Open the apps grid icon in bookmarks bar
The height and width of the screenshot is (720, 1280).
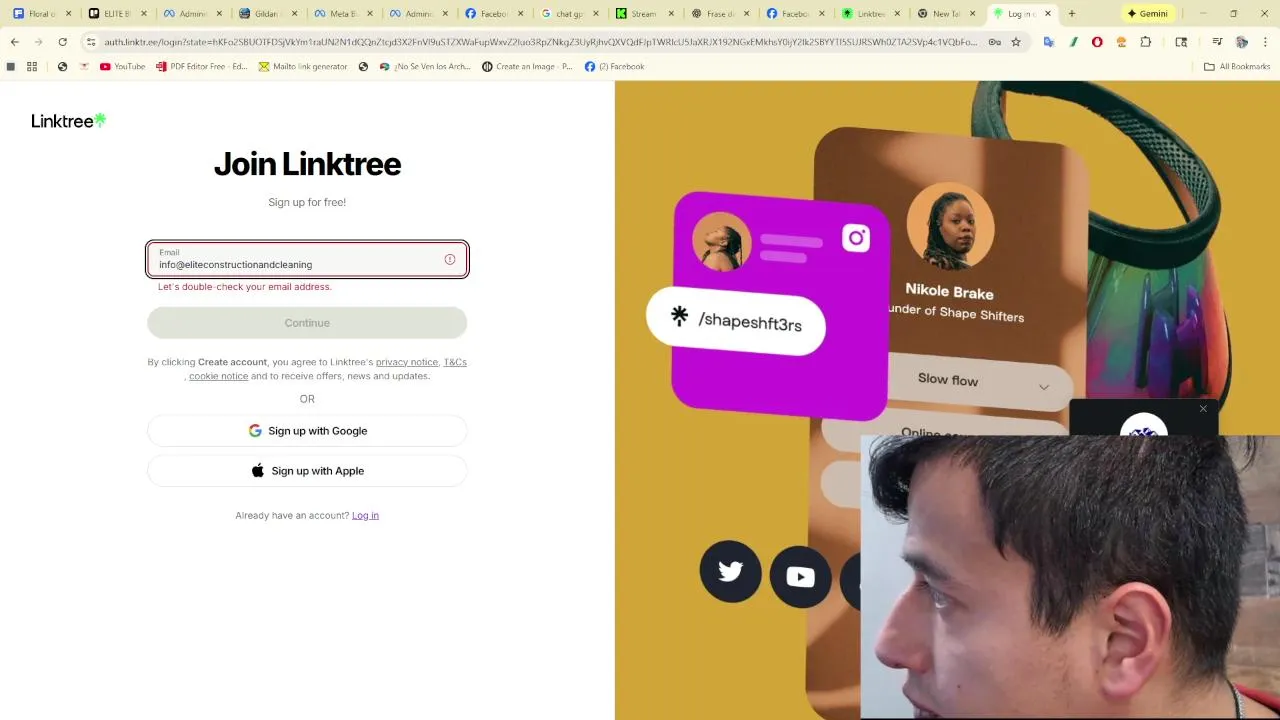coord(32,67)
